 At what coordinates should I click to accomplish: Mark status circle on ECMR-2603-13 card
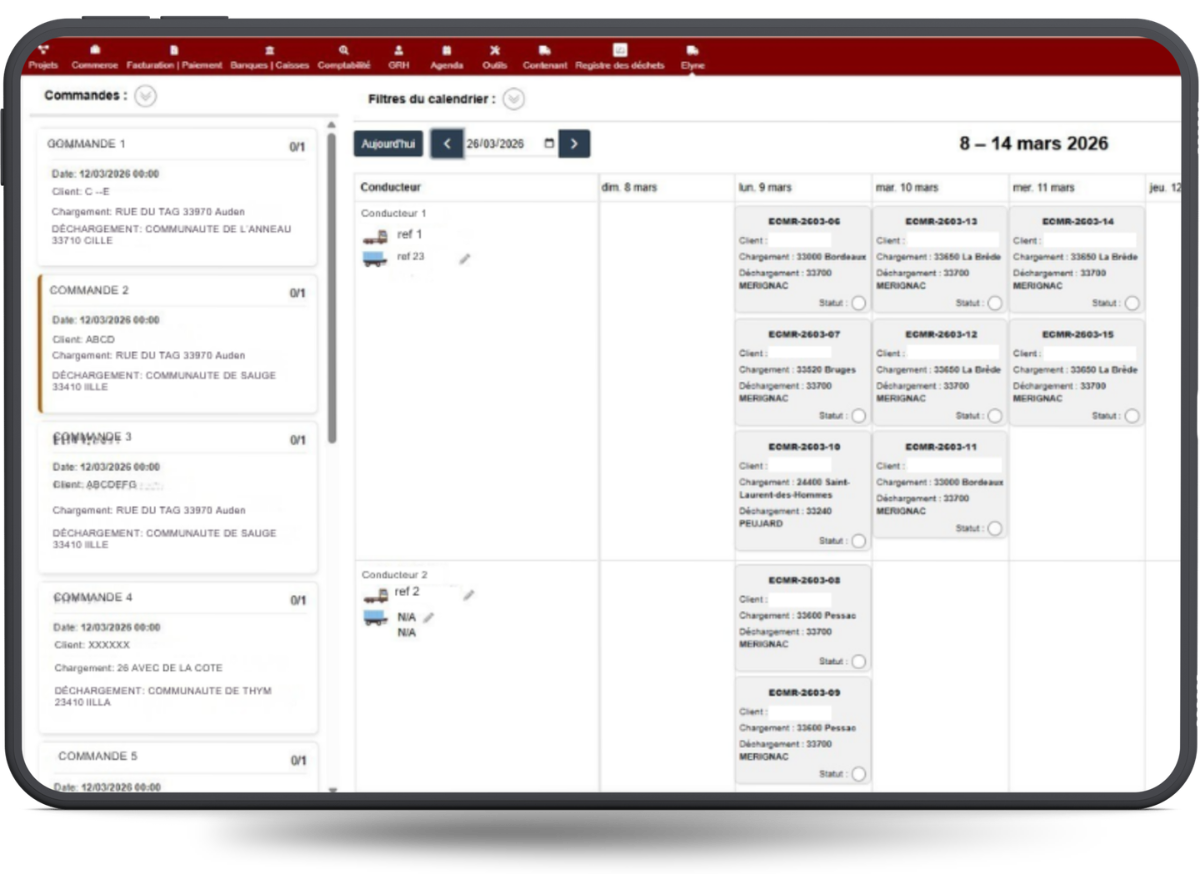[x=994, y=303]
